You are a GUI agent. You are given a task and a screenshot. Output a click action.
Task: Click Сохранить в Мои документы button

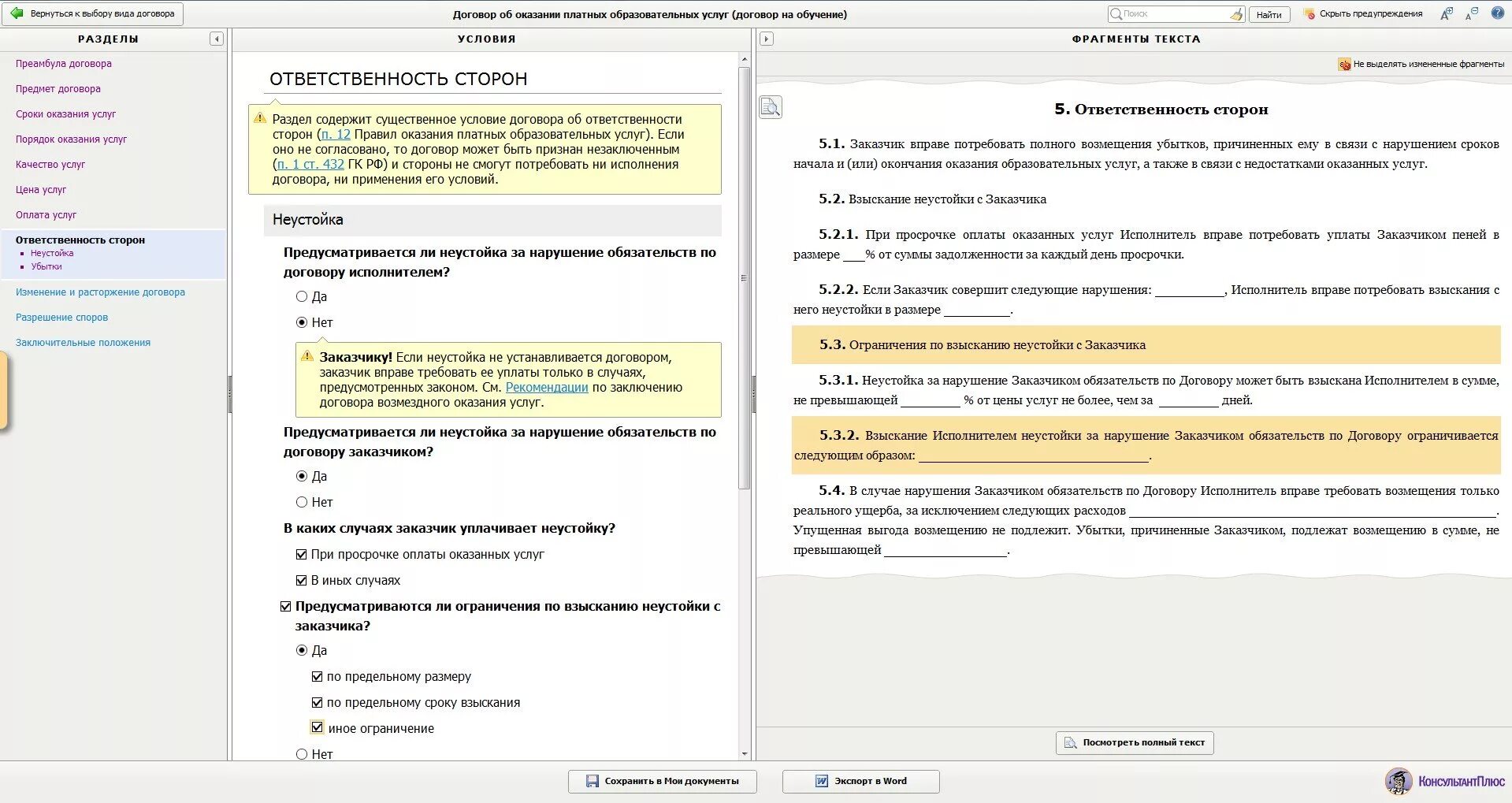click(663, 781)
